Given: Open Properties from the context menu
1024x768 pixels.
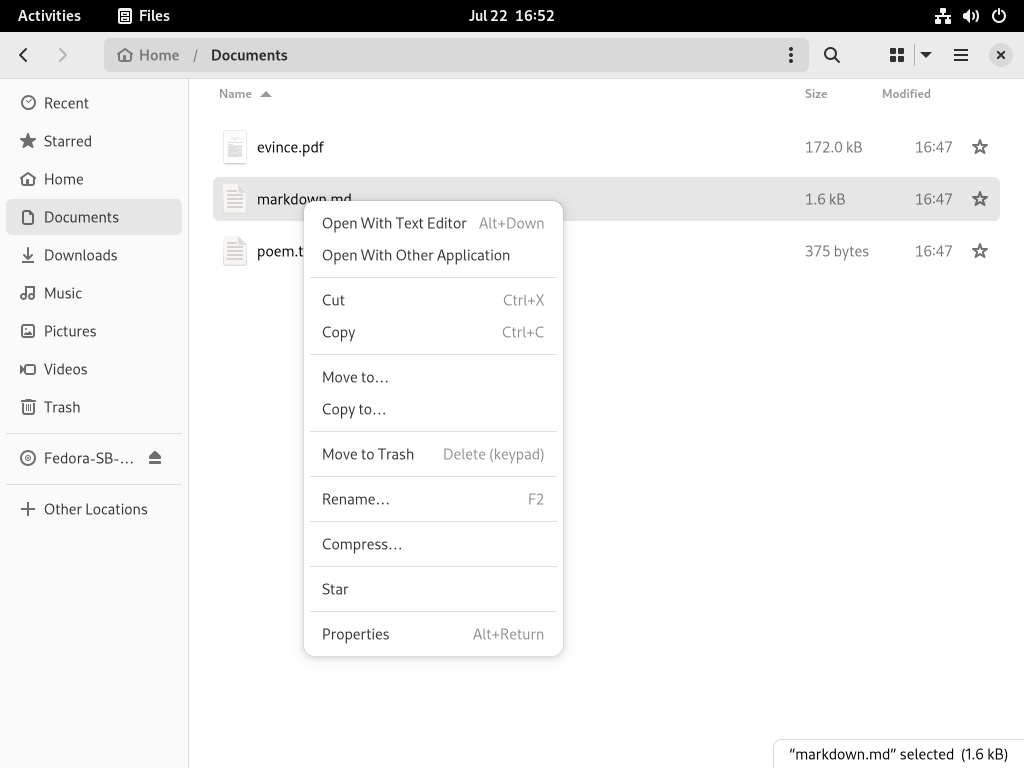Looking at the screenshot, I should pos(433,635).
